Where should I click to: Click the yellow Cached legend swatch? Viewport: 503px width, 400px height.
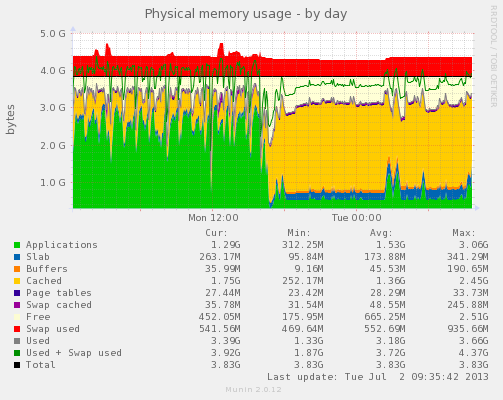pyautogui.click(x=17, y=281)
